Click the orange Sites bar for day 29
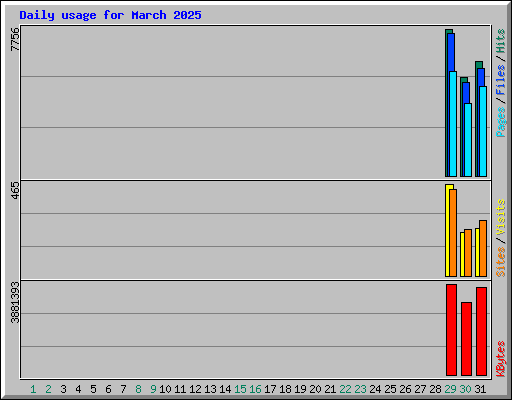Screen dimensions: 512x400 point(453,233)
